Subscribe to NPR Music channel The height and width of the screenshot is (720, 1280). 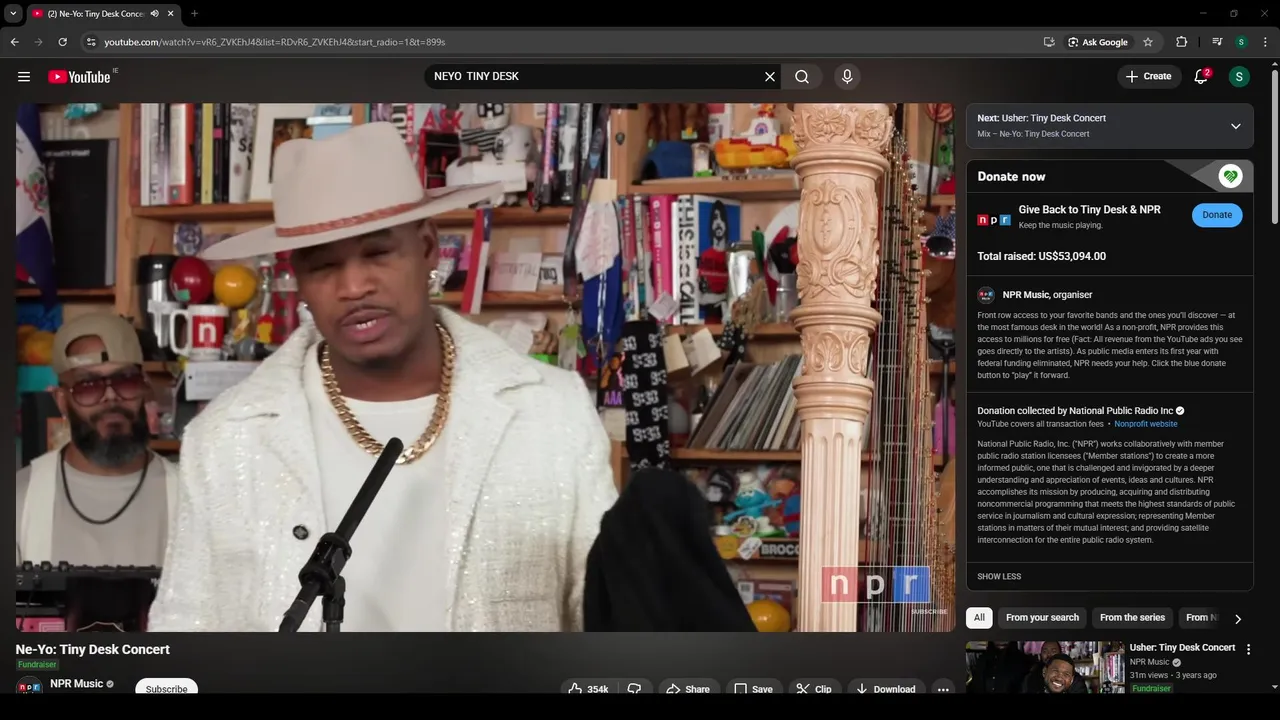tap(166, 689)
